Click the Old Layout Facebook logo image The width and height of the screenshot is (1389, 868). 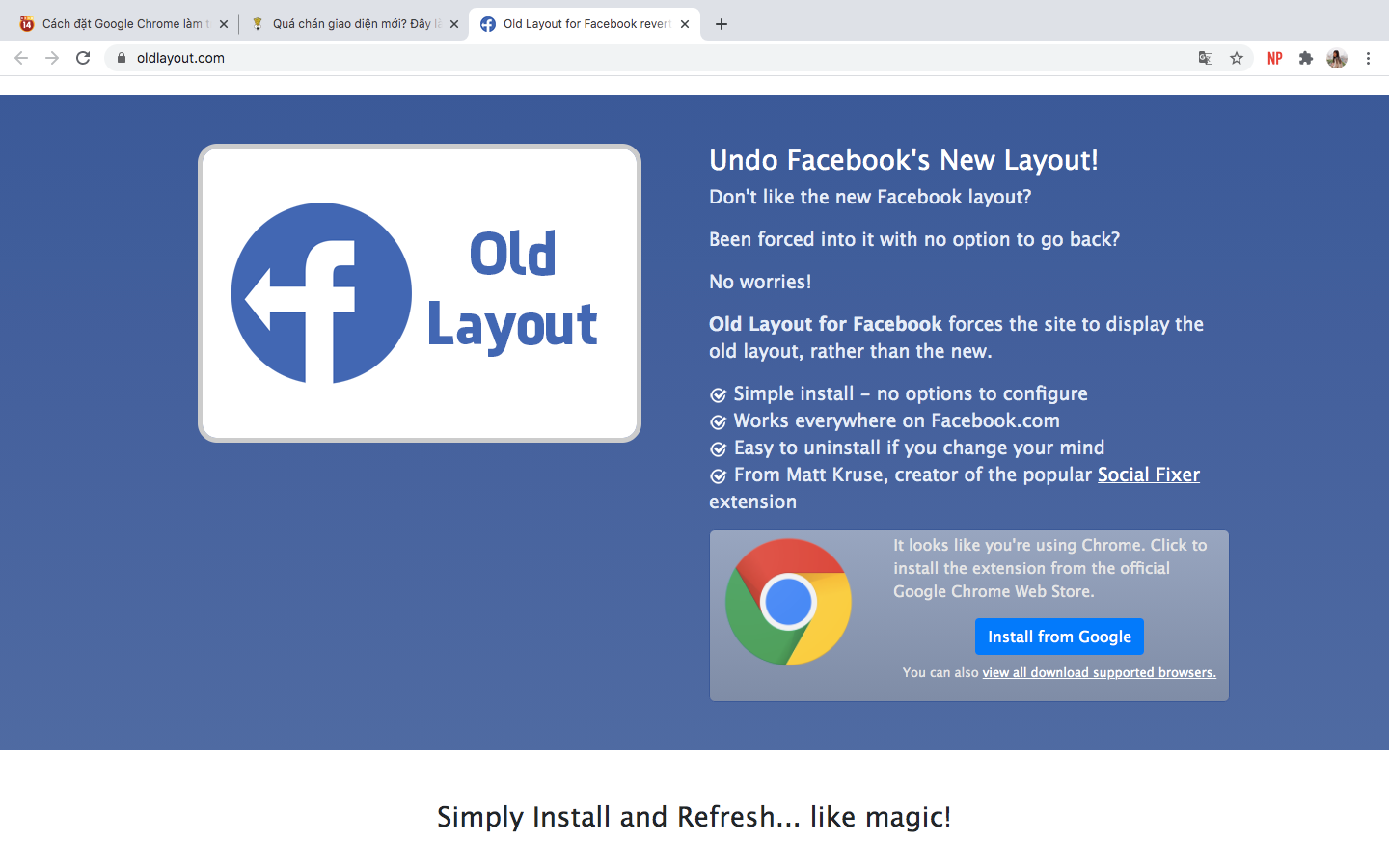click(420, 293)
